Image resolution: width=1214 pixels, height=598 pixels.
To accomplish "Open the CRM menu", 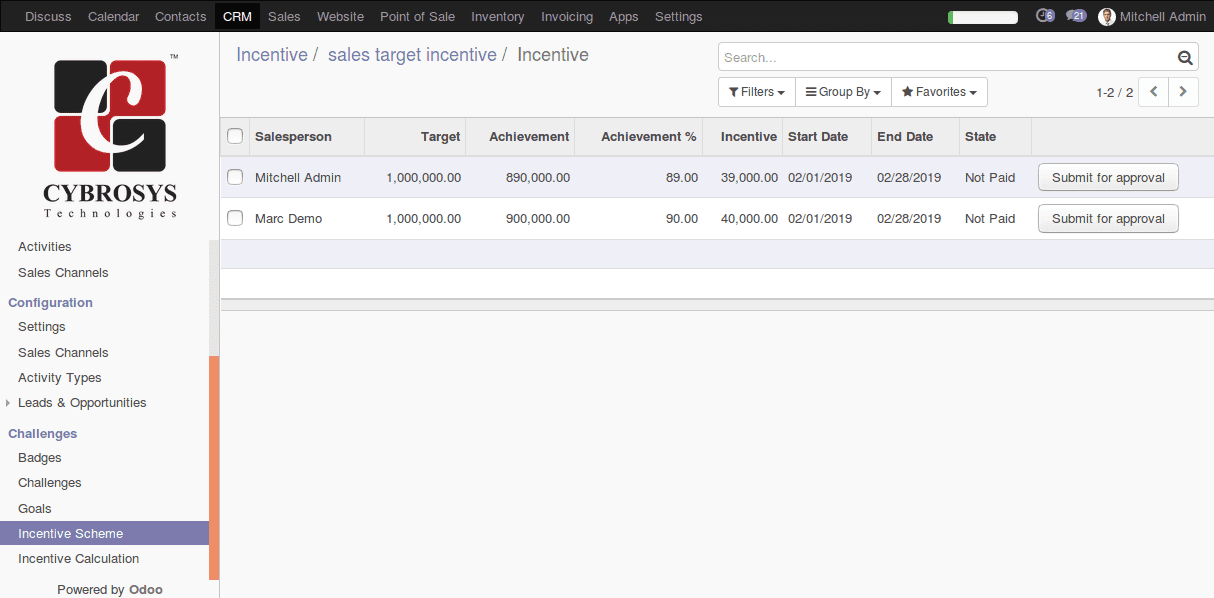I will pos(237,16).
